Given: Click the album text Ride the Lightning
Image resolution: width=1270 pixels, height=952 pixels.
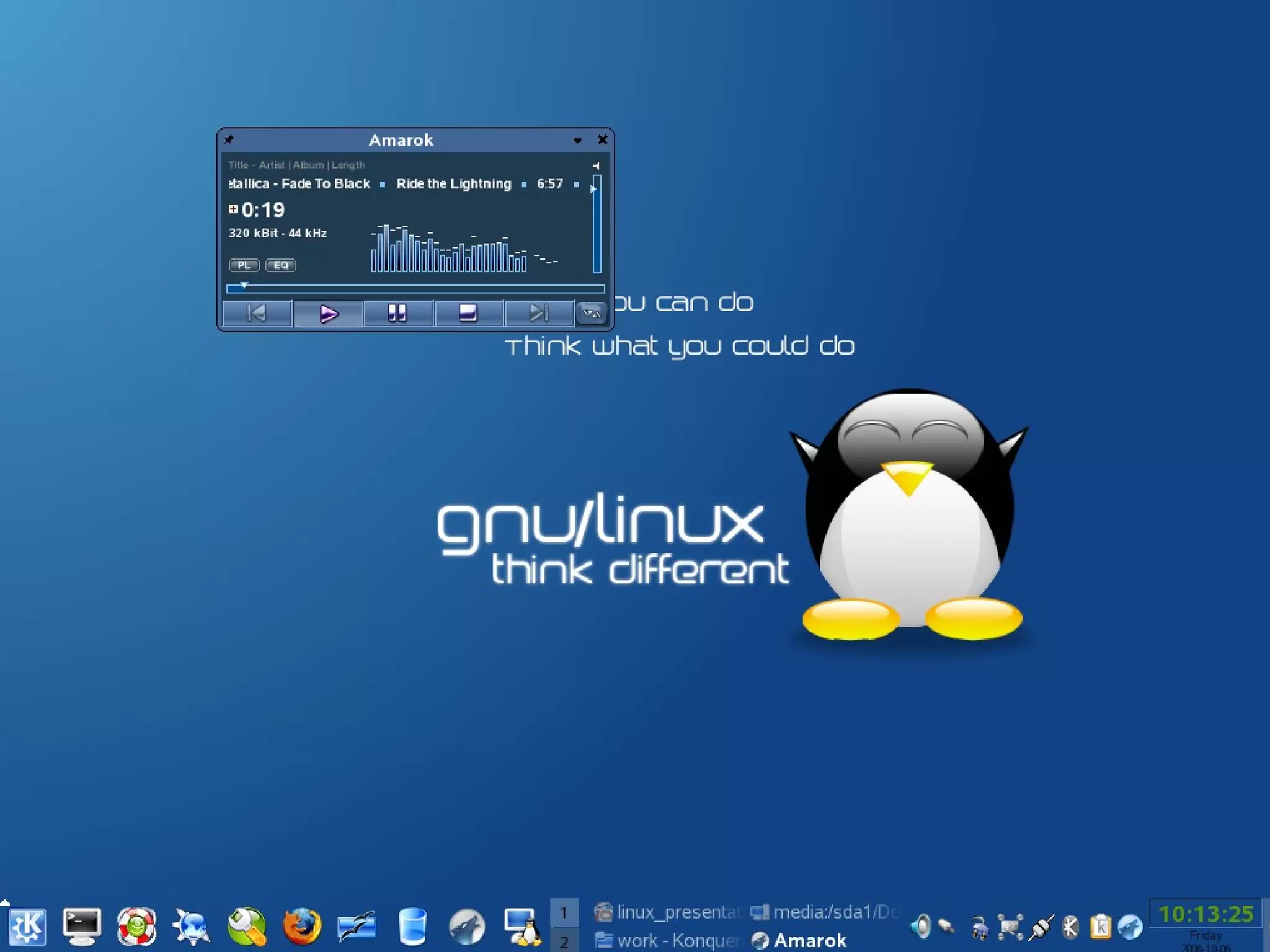Looking at the screenshot, I should click(454, 183).
